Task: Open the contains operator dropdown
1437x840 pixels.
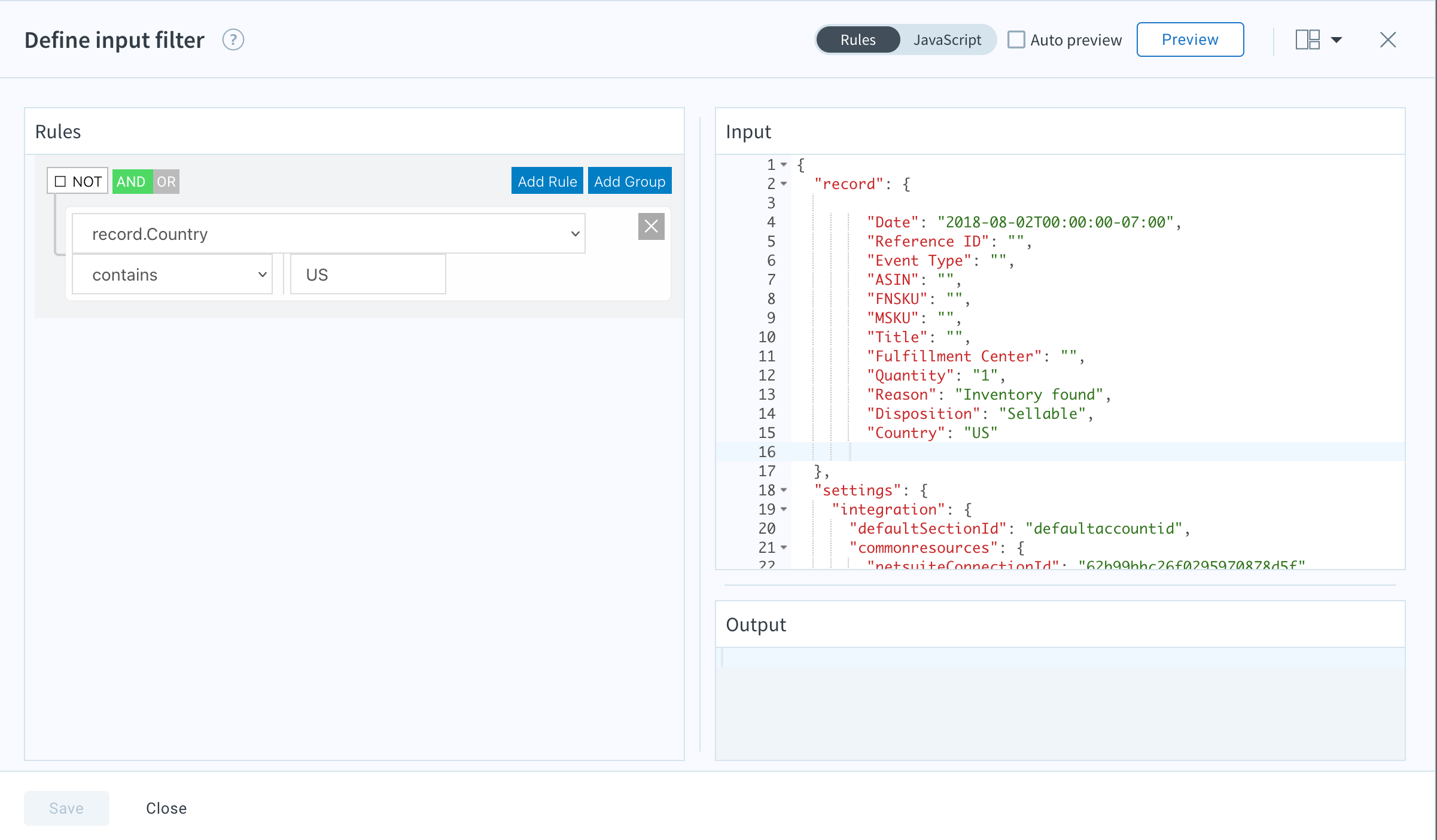Action: [172, 275]
